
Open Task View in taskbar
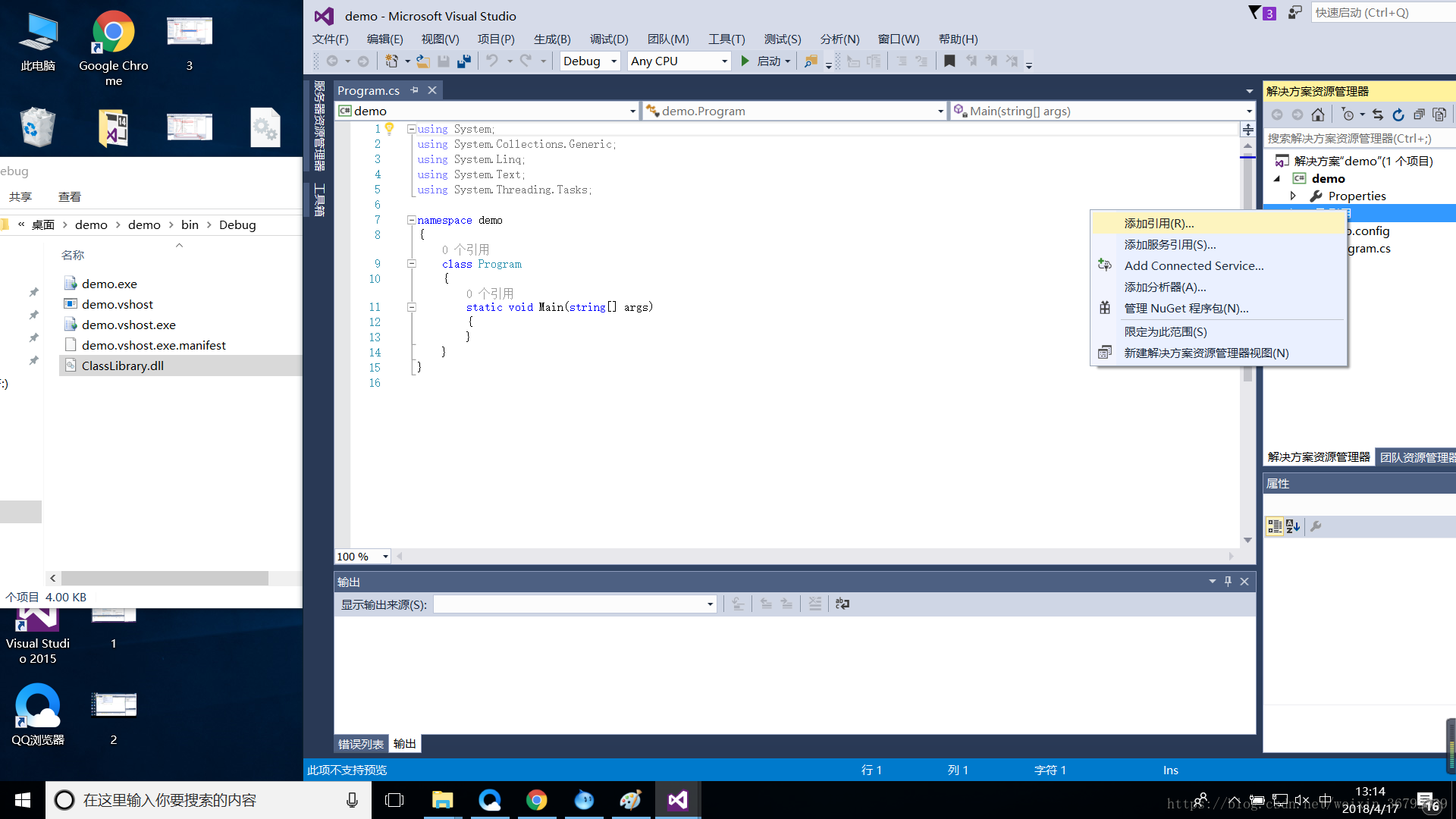394,800
